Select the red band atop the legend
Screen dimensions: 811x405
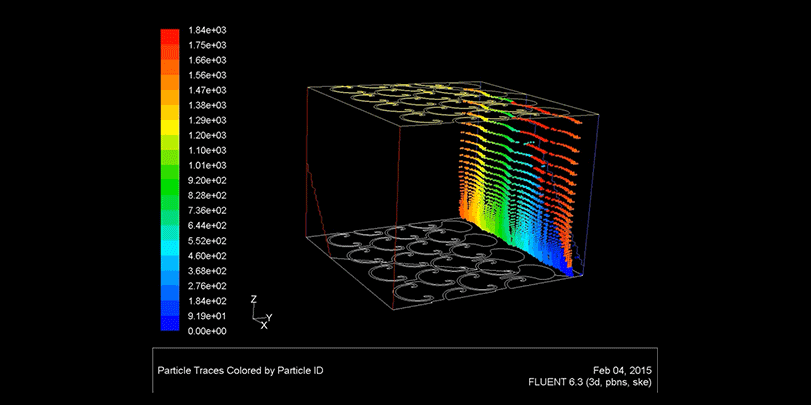[170, 36]
